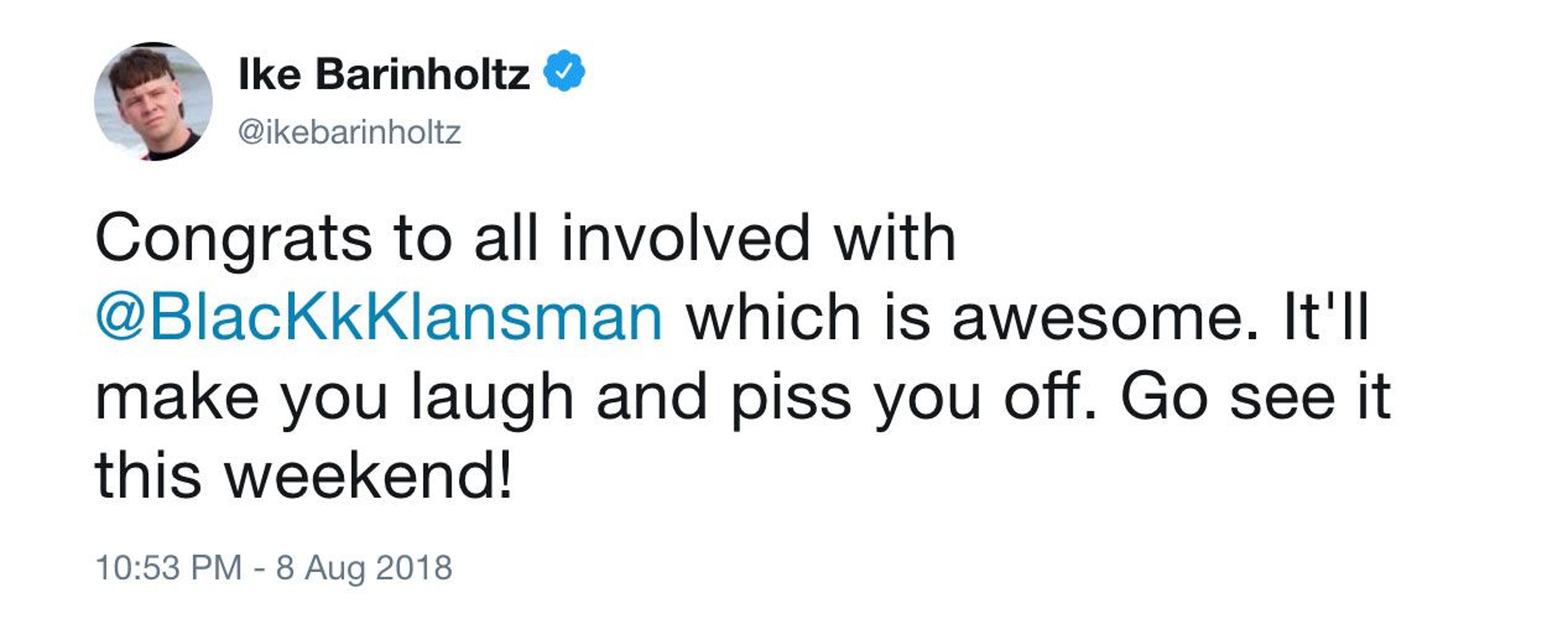This screenshot has height=619, width=1568.
Task: Click the word "which" after the mention
Action: click(773, 317)
